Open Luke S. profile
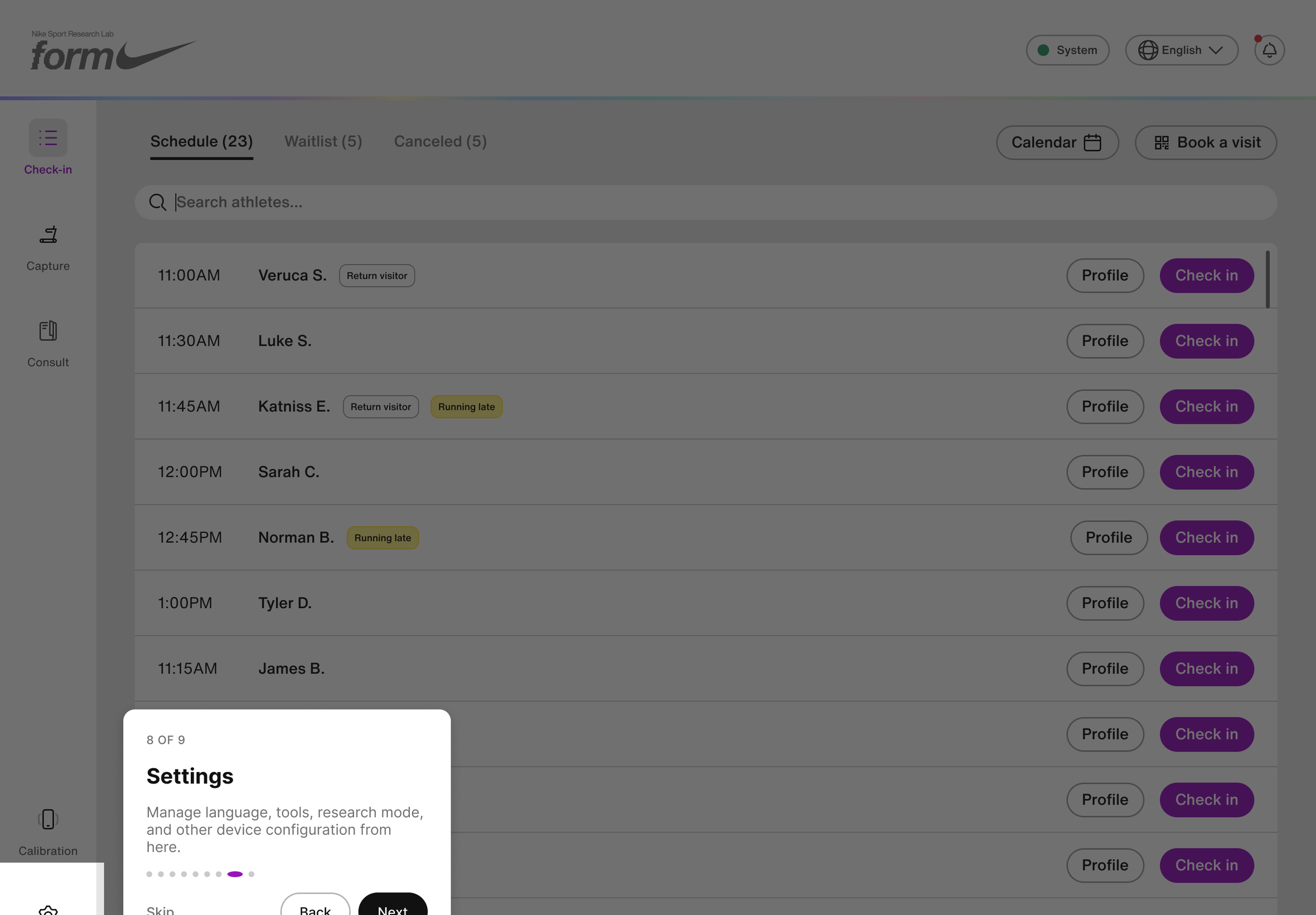Image resolution: width=1316 pixels, height=915 pixels. click(x=1105, y=341)
